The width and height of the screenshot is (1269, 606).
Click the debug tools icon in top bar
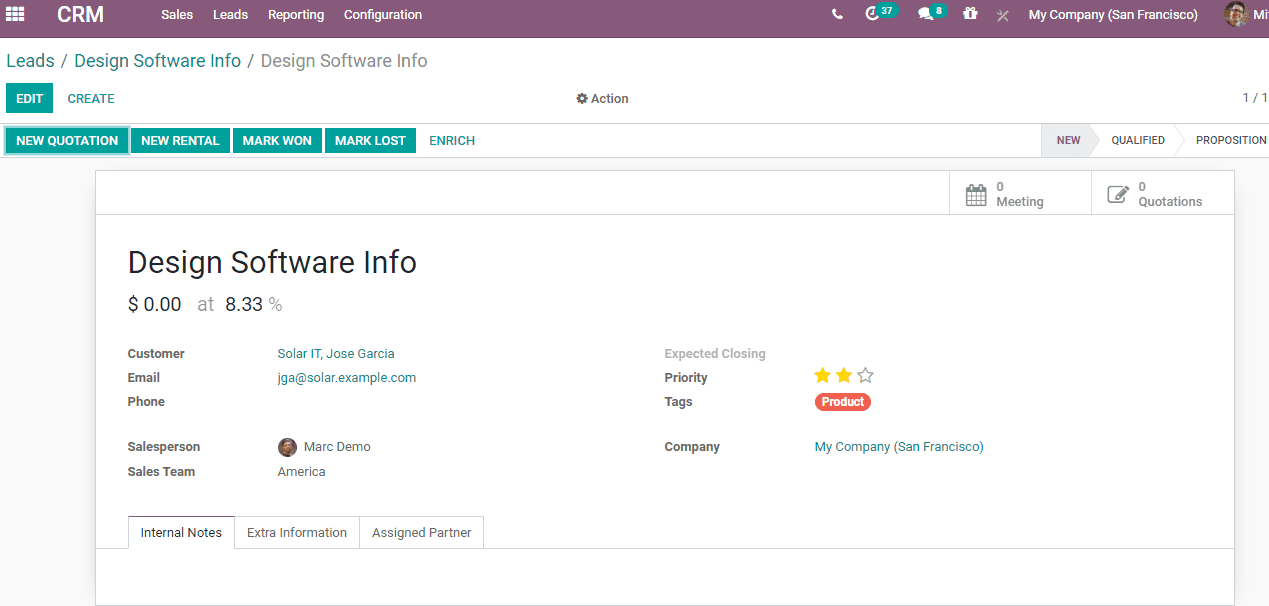(x=1002, y=15)
